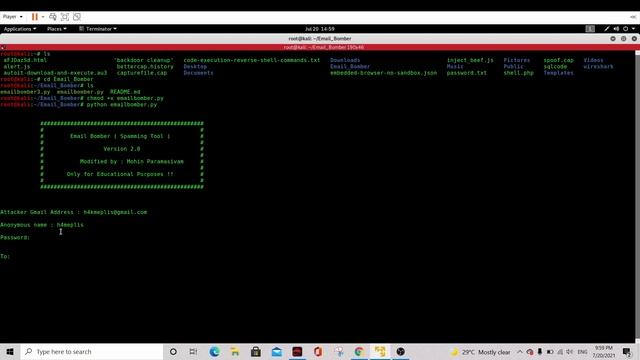Screen dimensions: 640x360
Task: Maximize the Terminator window
Action: click(623, 38)
